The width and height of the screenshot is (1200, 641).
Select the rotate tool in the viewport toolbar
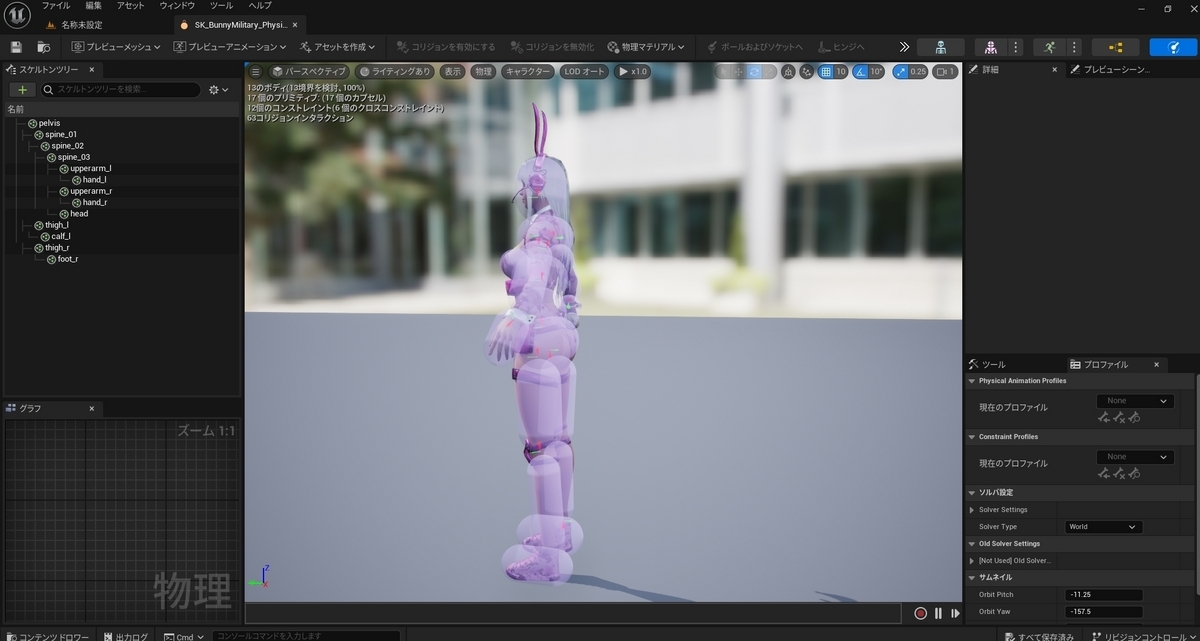[753, 71]
